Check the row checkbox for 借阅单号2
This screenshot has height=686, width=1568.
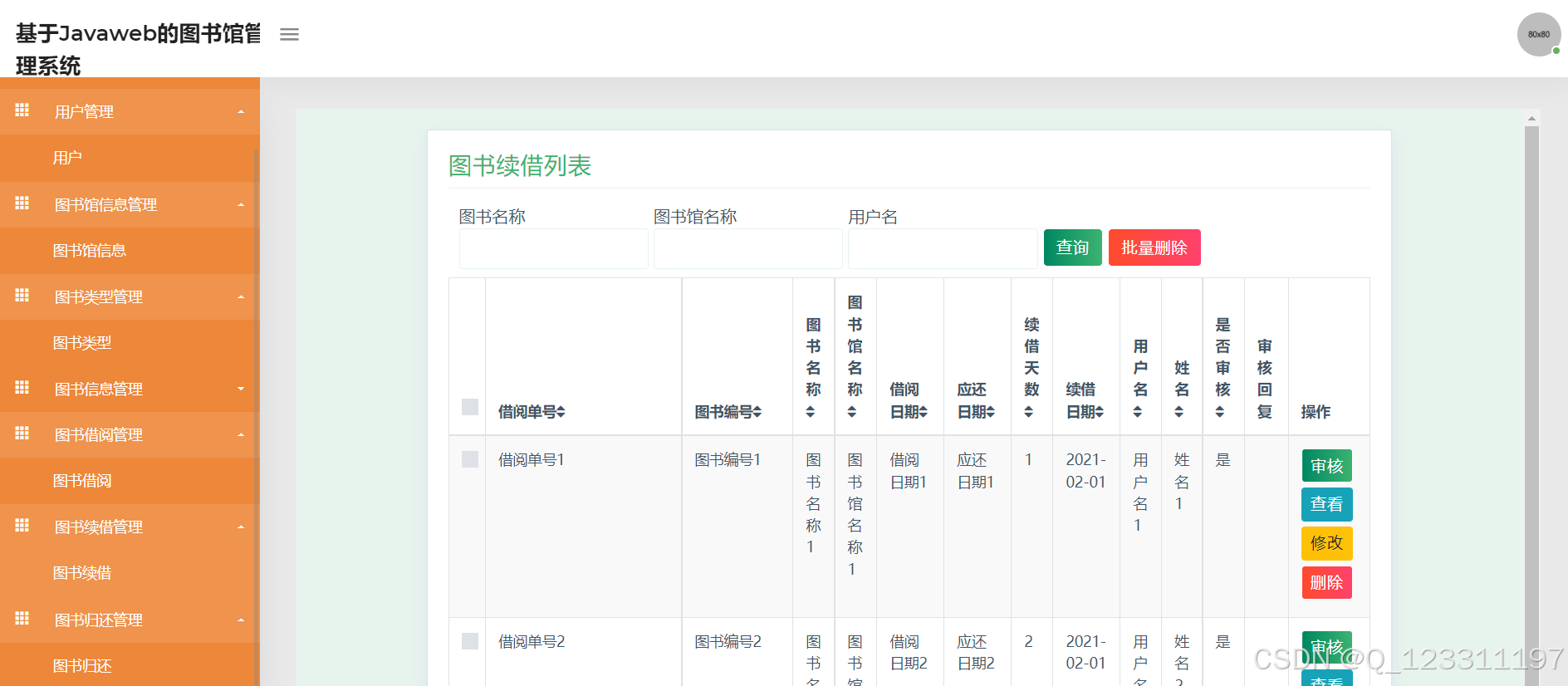tap(470, 641)
